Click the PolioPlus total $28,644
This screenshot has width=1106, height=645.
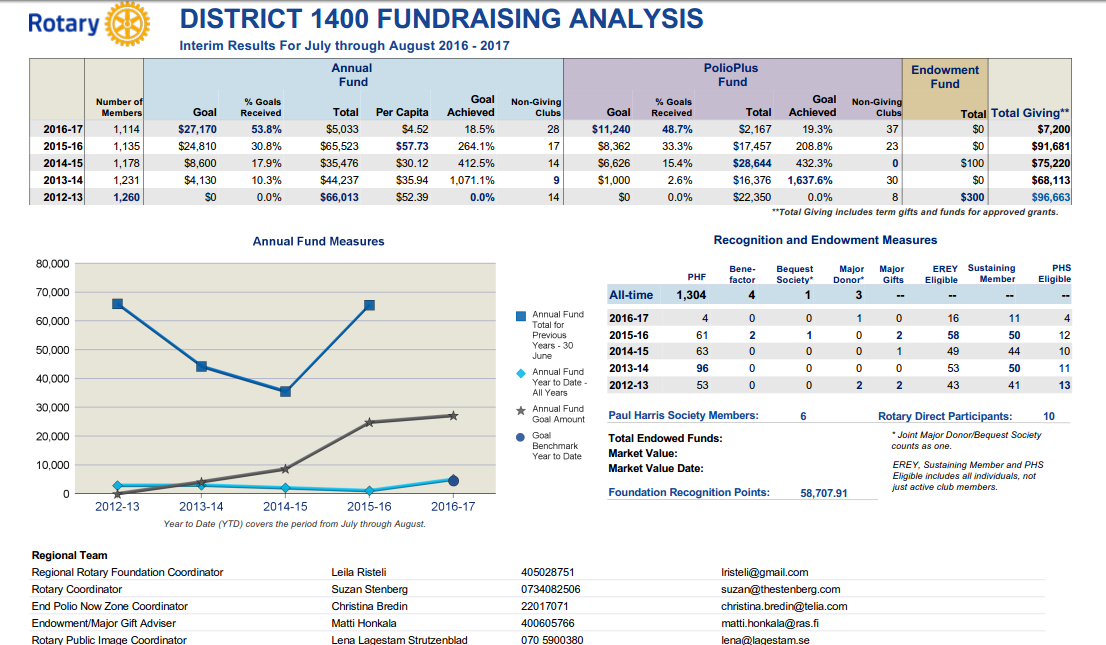click(752, 164)
